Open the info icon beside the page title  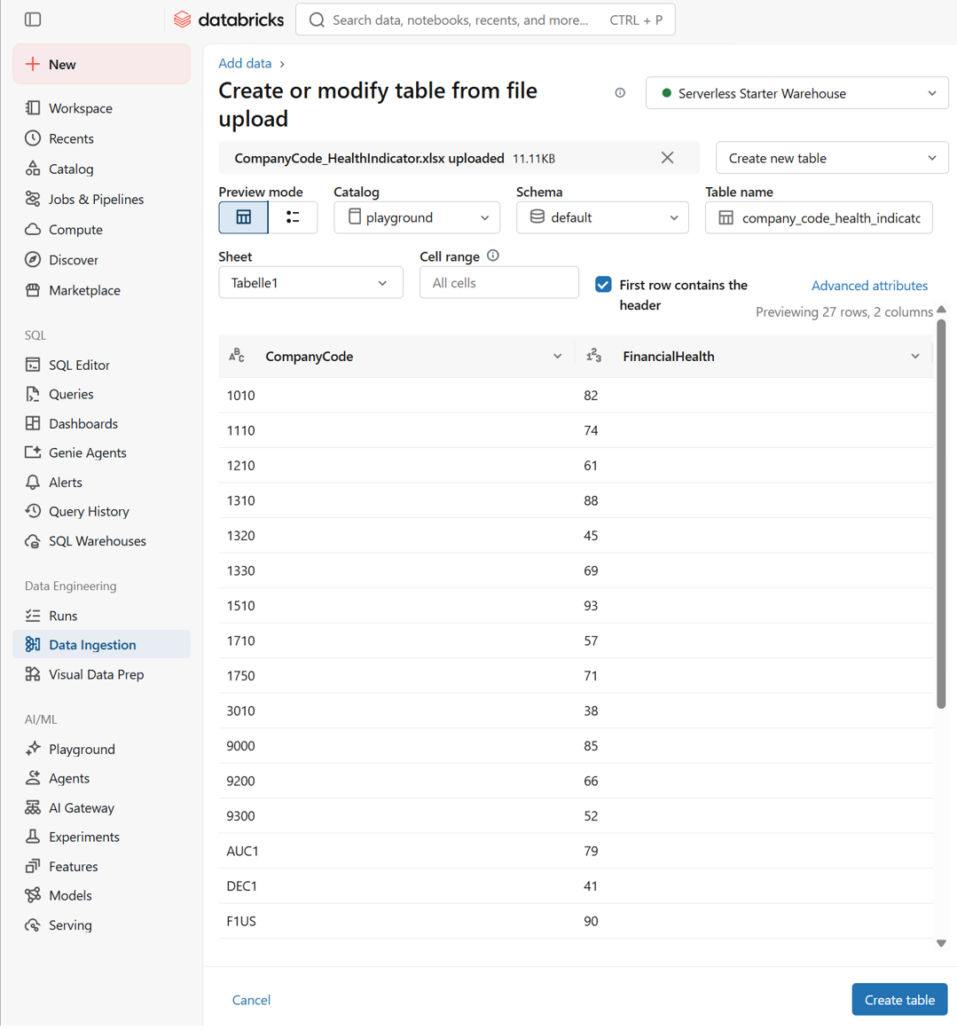tap(620, 93)
